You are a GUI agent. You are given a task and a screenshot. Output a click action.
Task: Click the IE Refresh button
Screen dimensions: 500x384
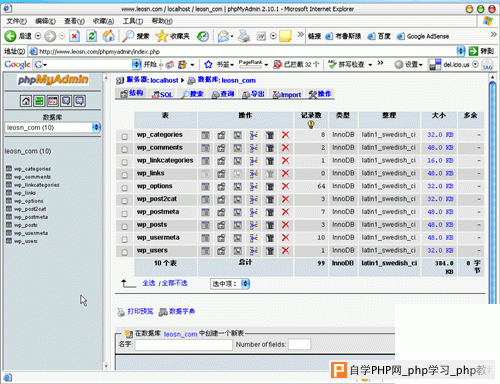(x=91, y=36)
